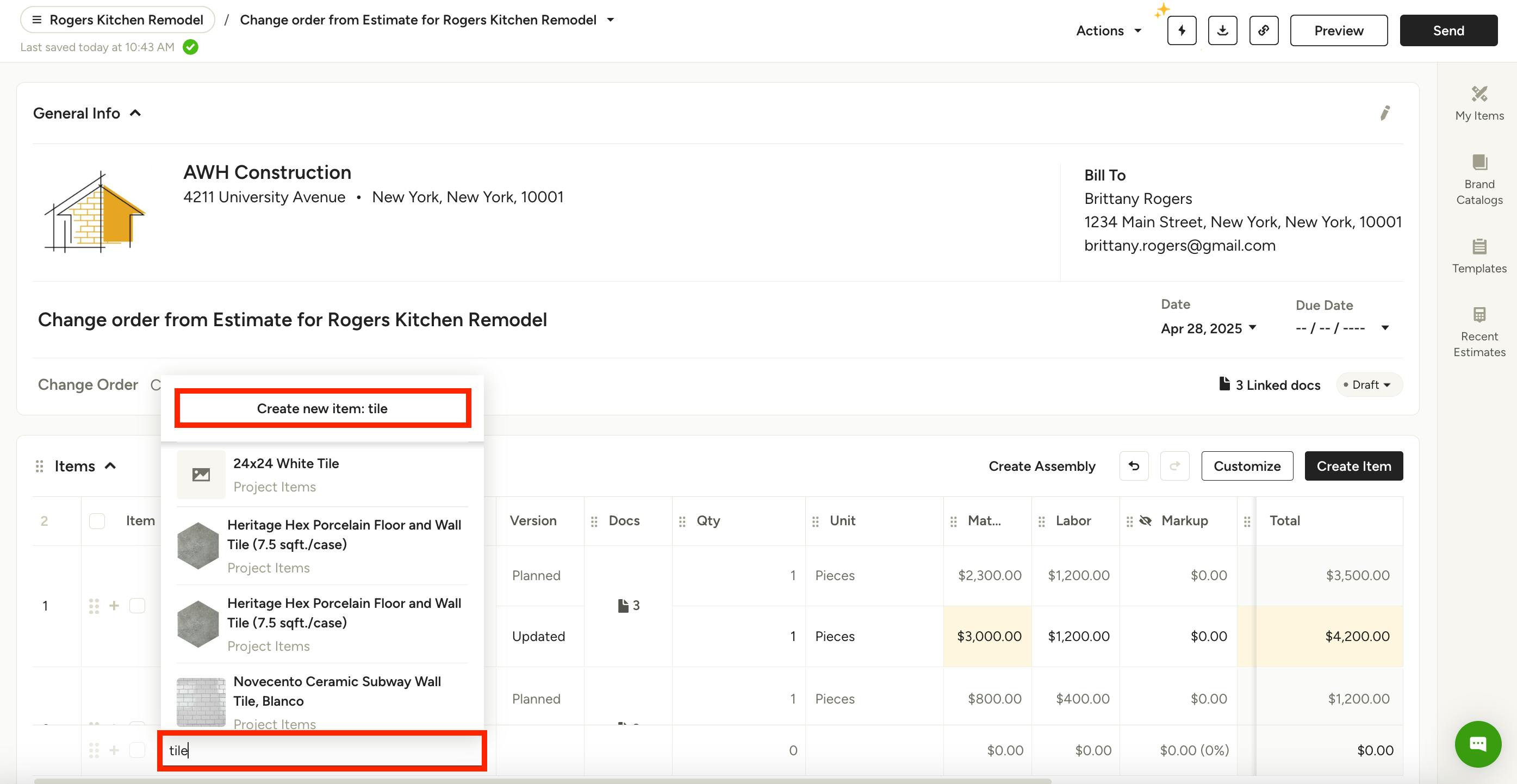Viewport: 1517px width, 784px height.
Task: Click the undo arrow button
Action: 1134,466
